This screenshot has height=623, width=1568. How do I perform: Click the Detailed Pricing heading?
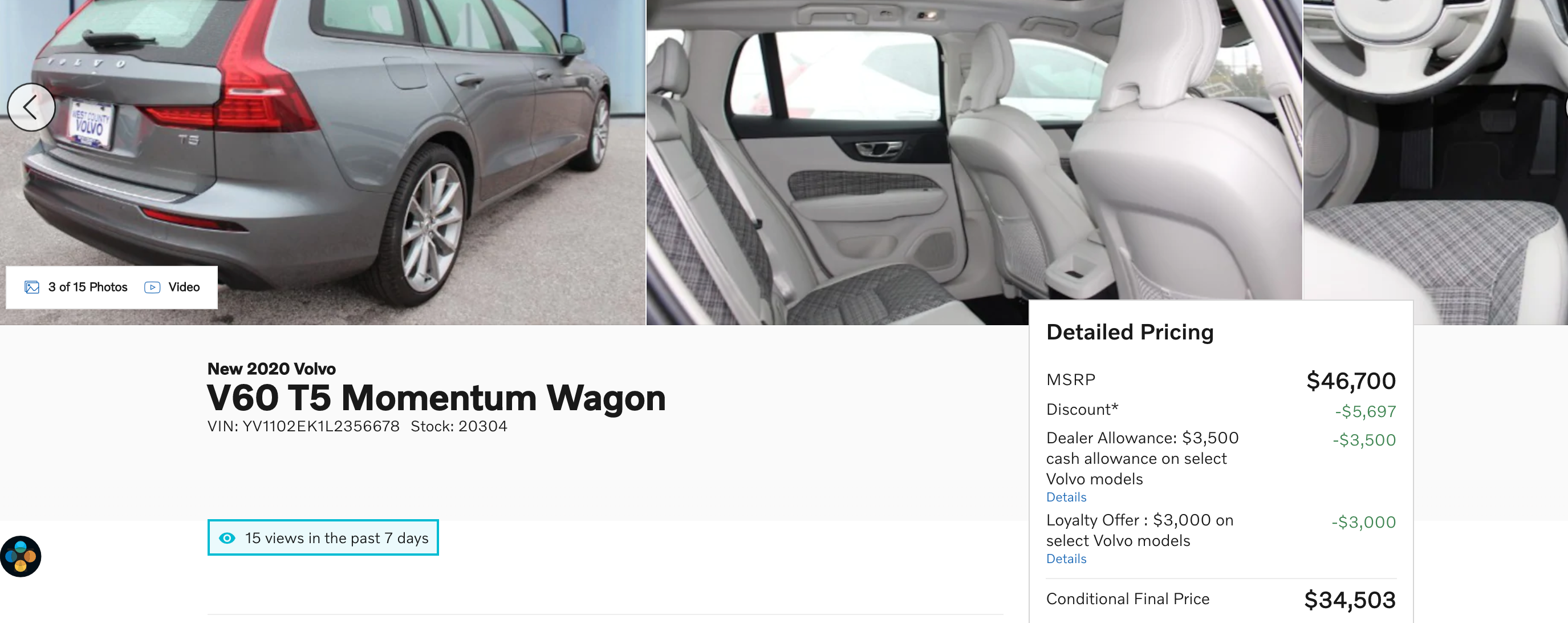(1130, 332)
